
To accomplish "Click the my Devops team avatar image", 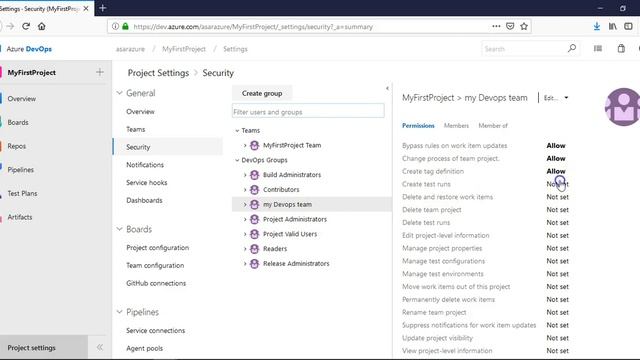I will 622,107.
